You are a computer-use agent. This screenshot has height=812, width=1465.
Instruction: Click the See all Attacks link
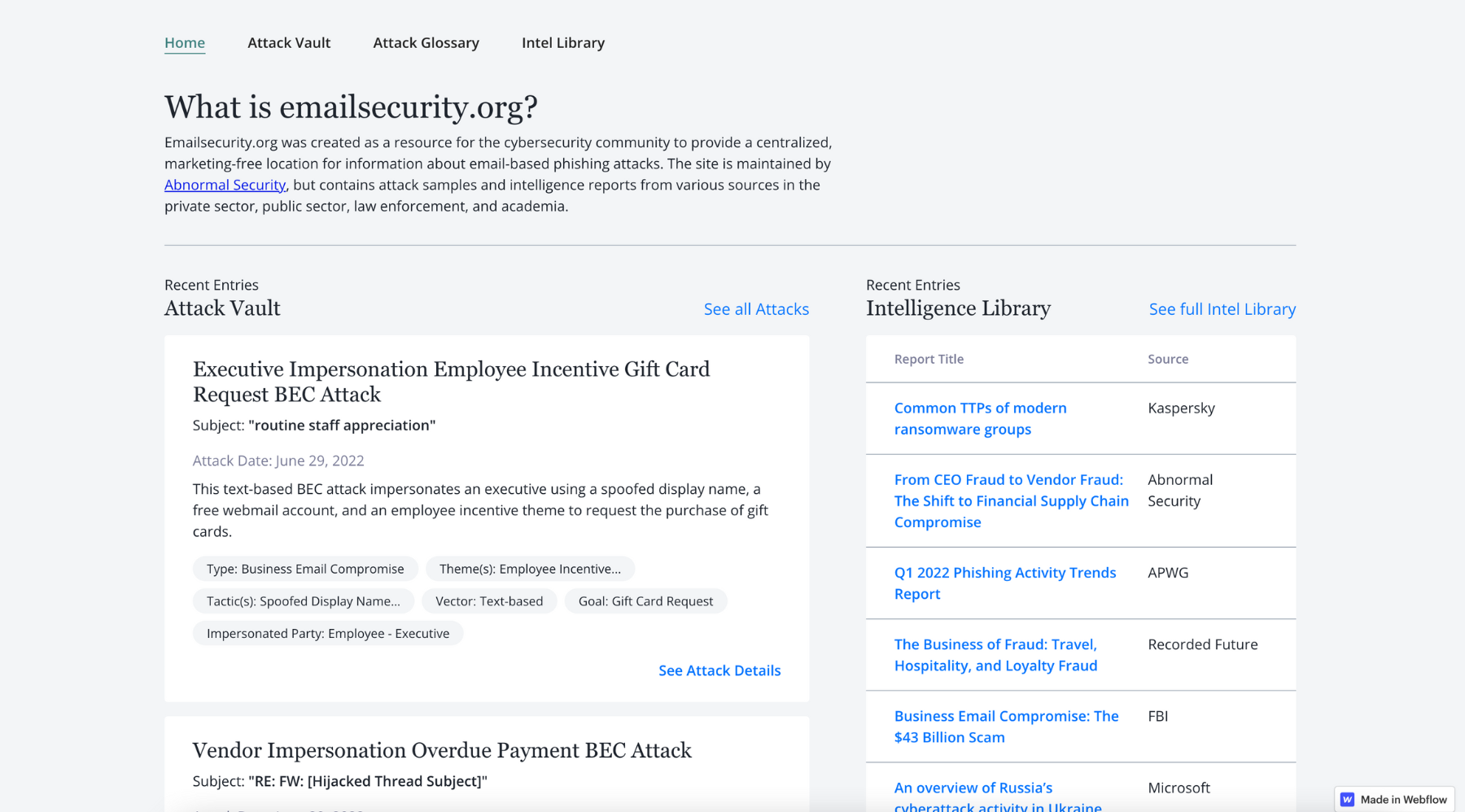point(756,309)
